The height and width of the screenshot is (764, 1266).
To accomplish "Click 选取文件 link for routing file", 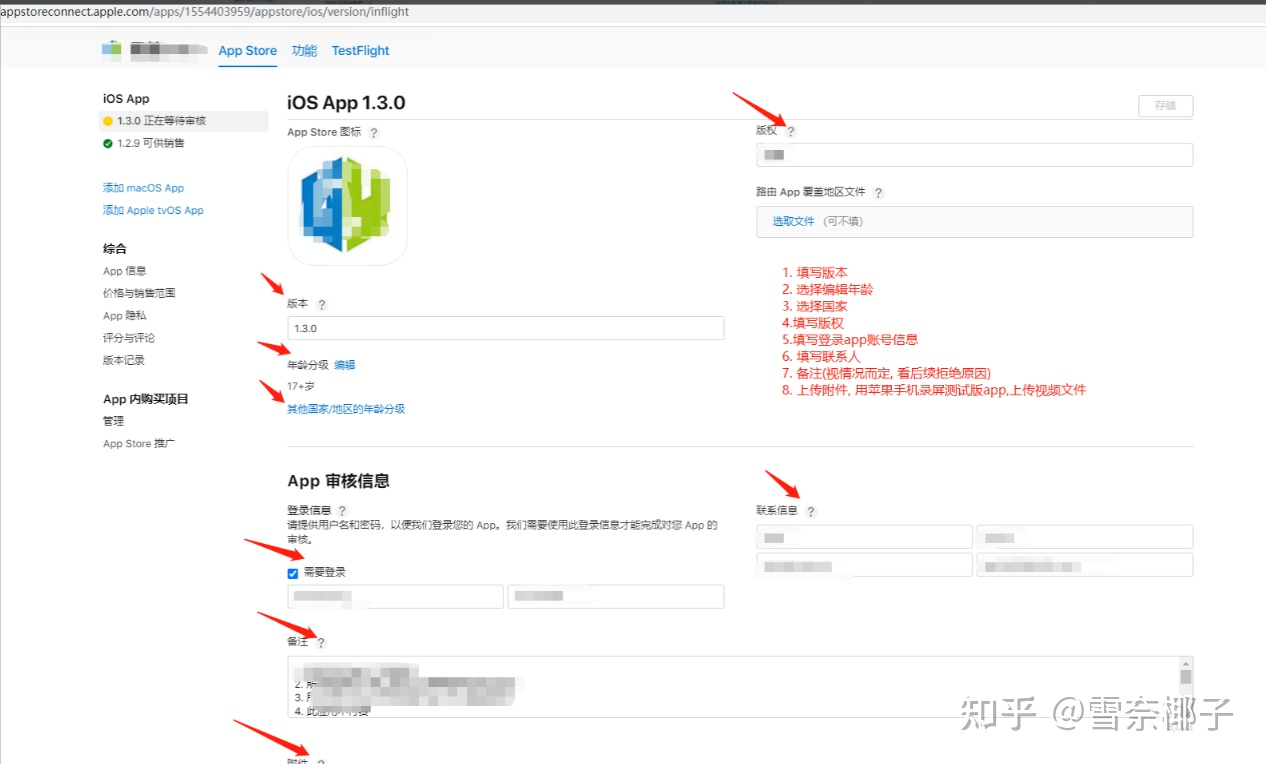I will [x=793, y=222].
